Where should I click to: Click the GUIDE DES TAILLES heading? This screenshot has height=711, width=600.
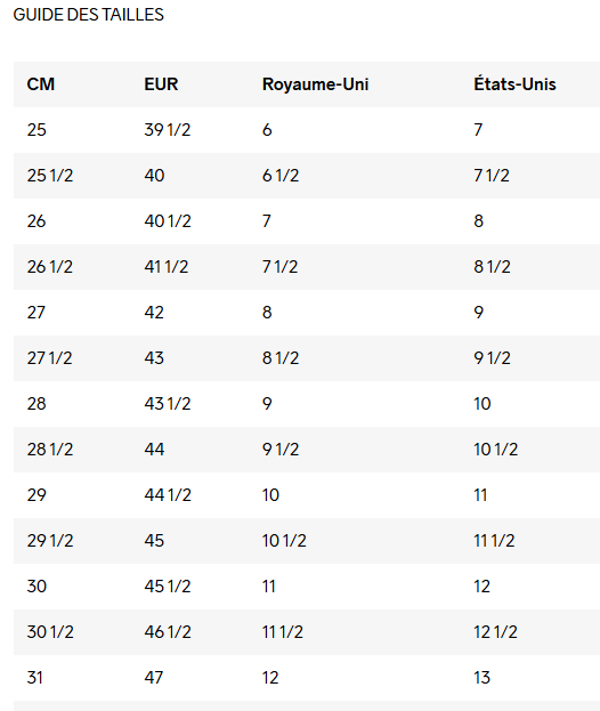pos(88,16)
